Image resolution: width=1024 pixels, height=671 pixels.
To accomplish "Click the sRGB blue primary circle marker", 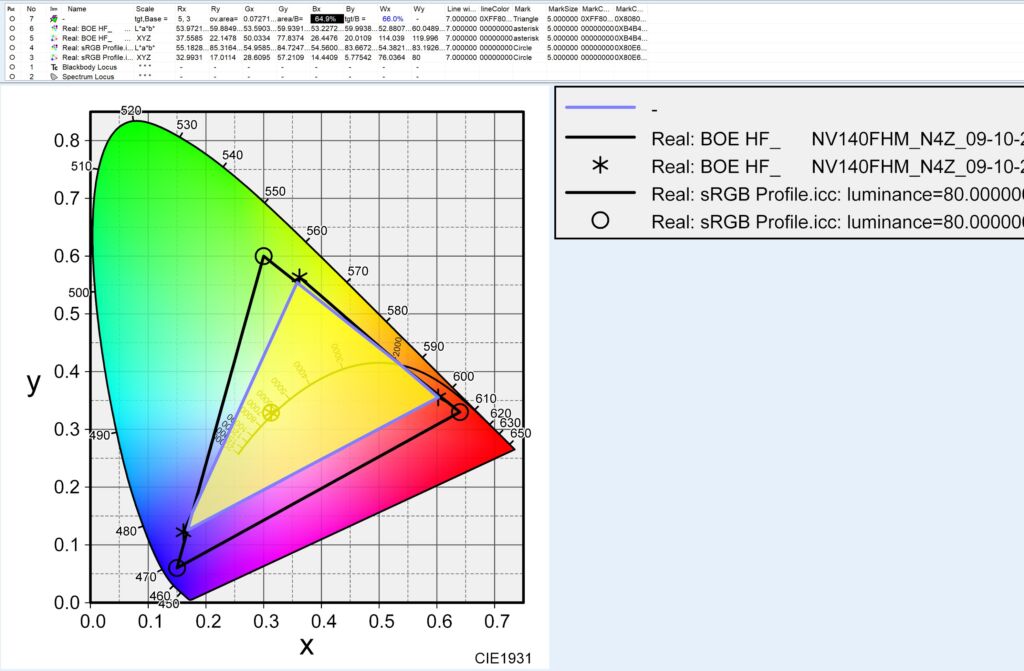I will (x=176, y=568).
